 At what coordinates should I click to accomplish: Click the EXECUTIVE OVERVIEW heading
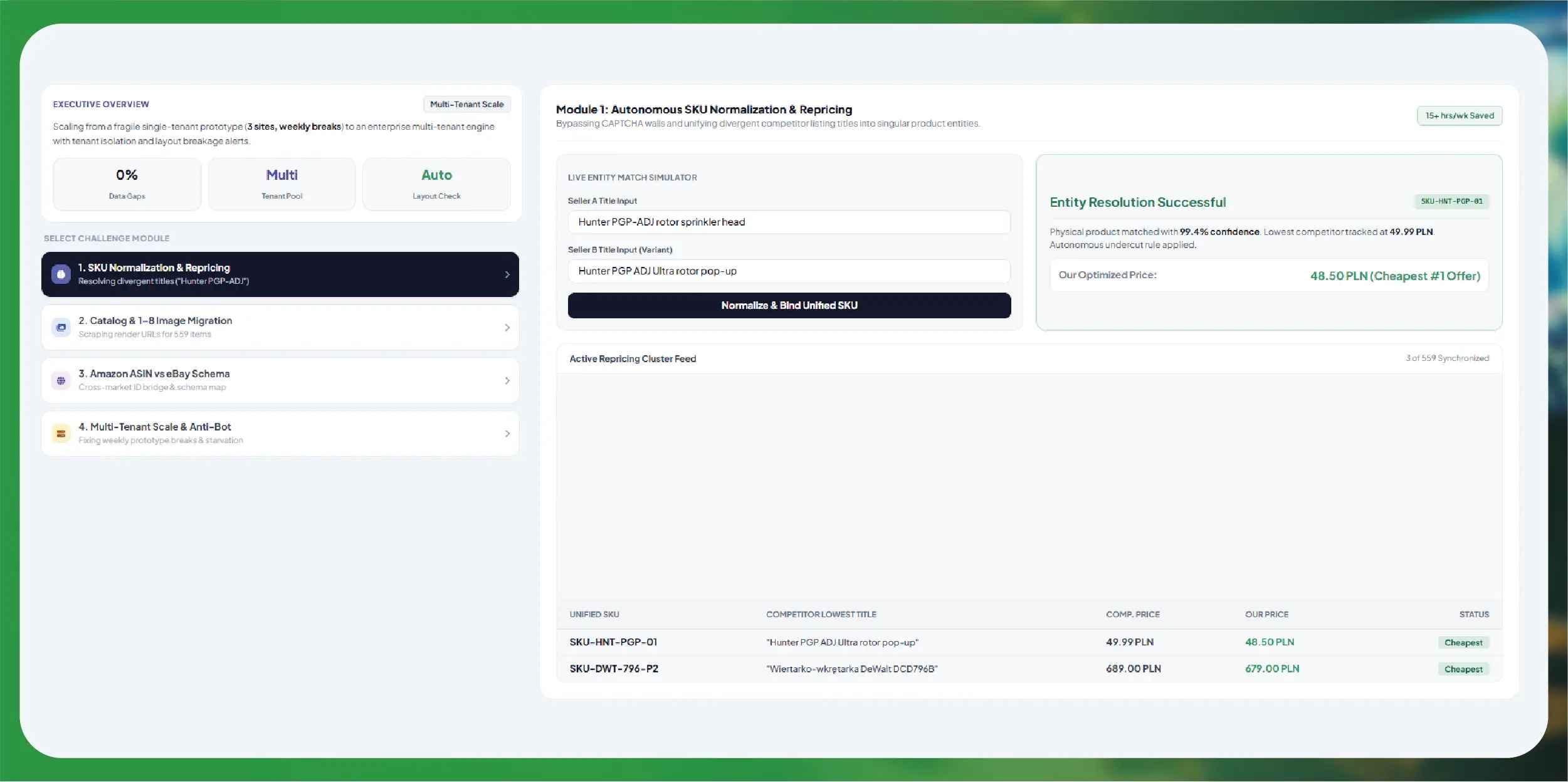(101, 104)
